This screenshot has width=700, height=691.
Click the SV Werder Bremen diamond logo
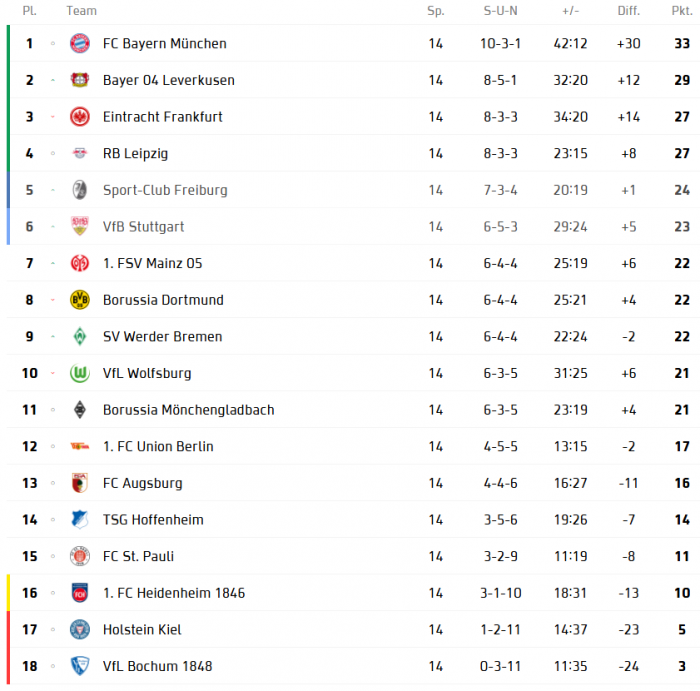80,337
